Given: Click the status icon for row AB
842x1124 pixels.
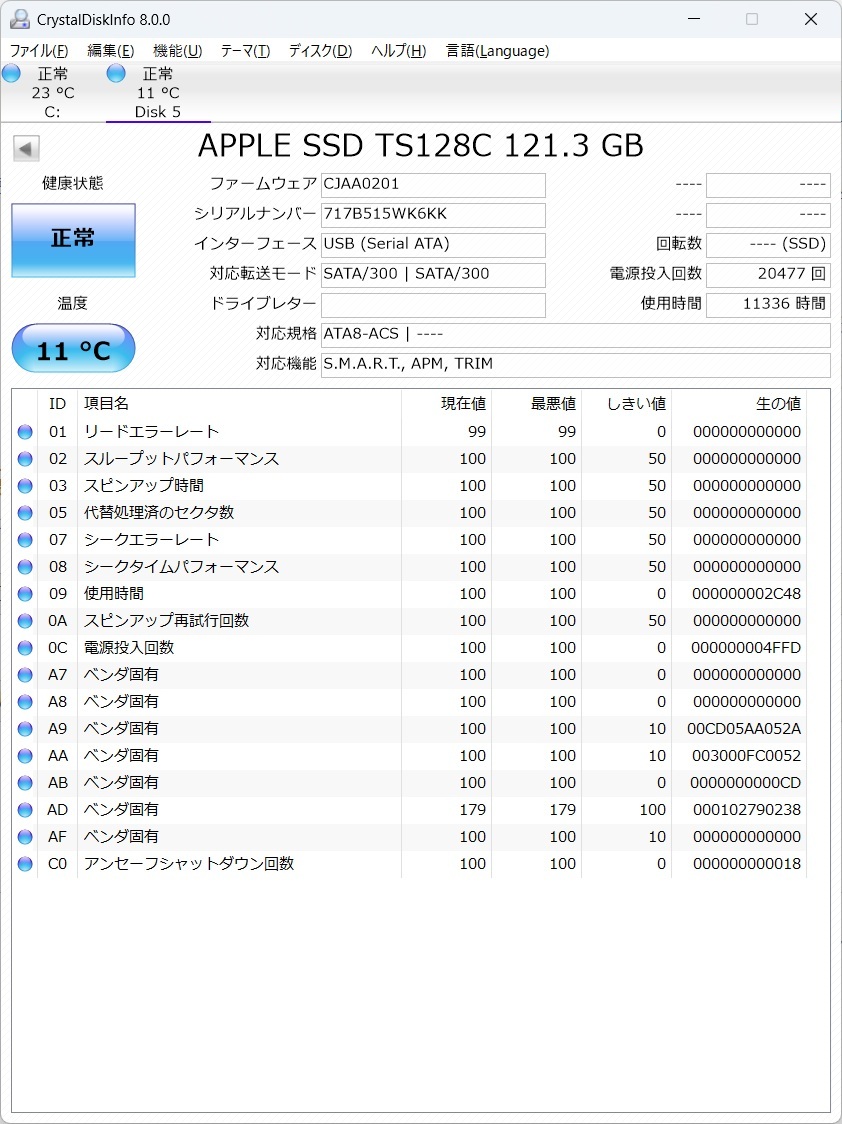Looking at the screenshot, I should click(25, 783).
